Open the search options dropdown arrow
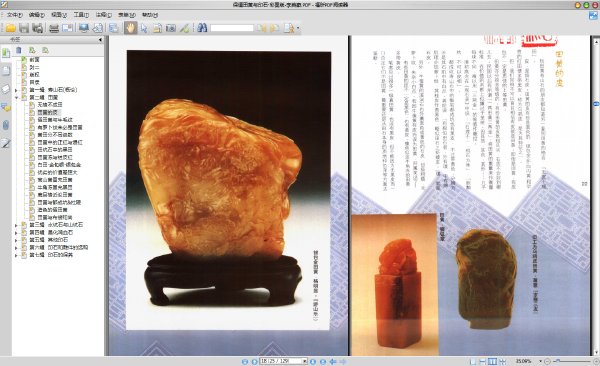Viewport: 600px width, 366px height. [x=298, y=28]
